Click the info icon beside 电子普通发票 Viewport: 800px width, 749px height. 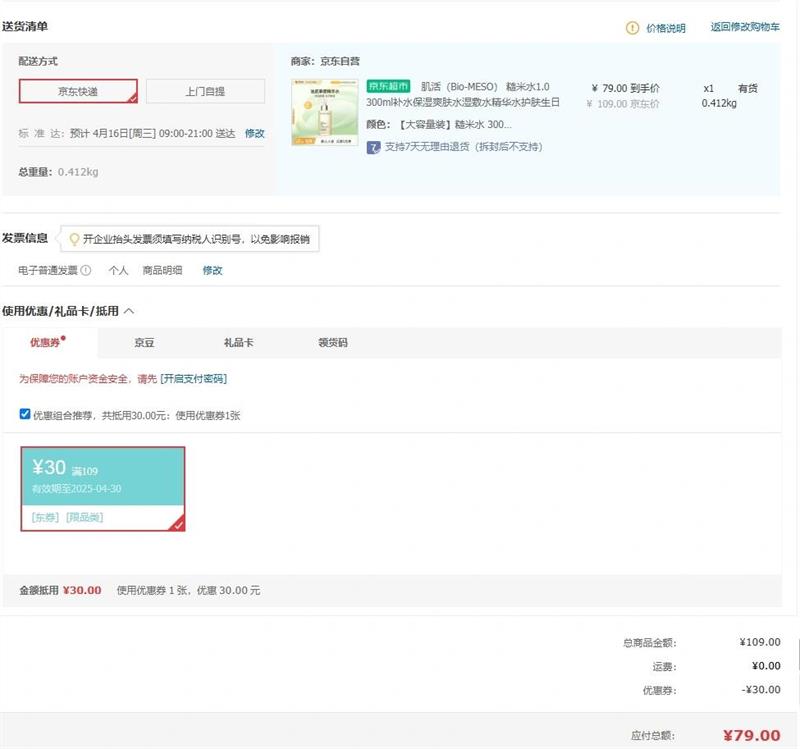pos(86,270)
